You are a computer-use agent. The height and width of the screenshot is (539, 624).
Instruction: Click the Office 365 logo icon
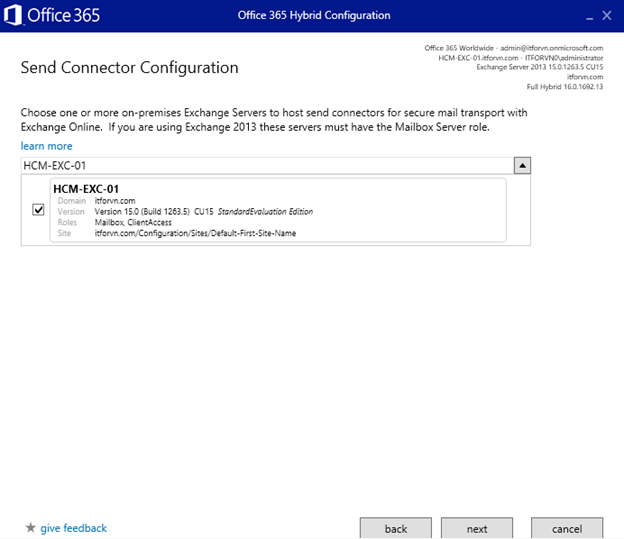(x=14, y=16)
